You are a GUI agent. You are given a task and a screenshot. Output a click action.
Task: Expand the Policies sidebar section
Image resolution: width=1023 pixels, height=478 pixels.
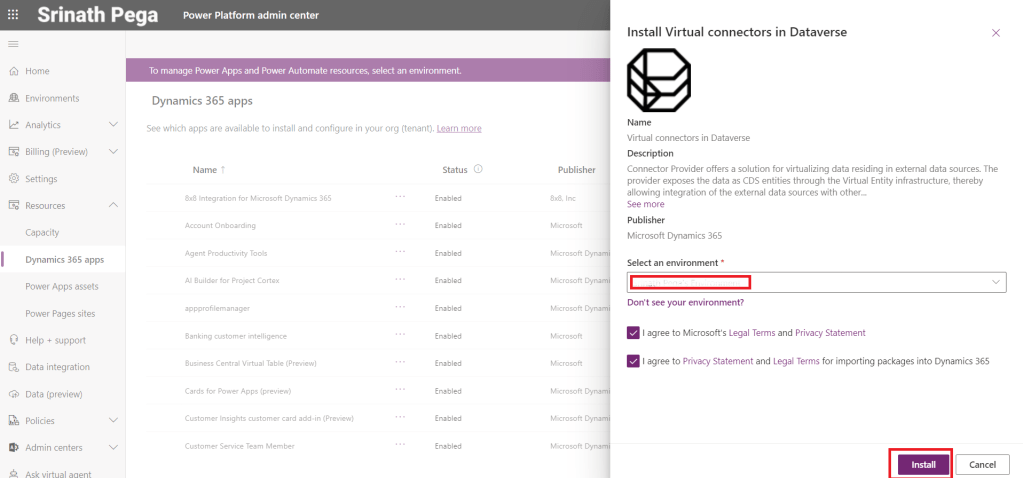[113, 421]
